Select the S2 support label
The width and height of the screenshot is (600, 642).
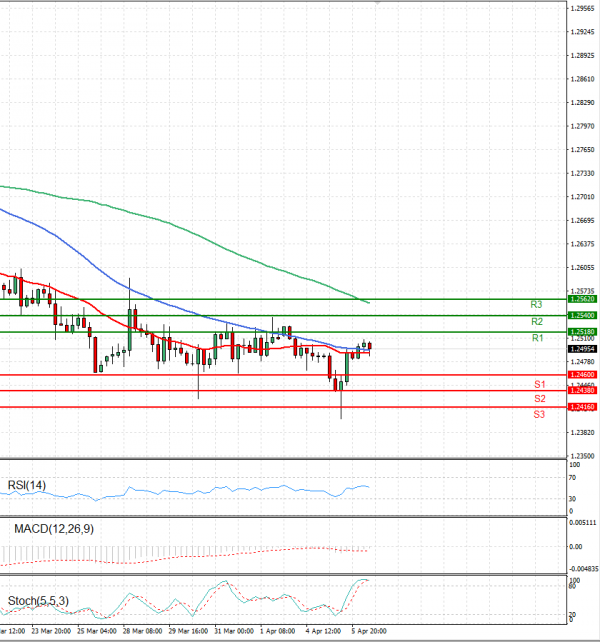[540, 399]
